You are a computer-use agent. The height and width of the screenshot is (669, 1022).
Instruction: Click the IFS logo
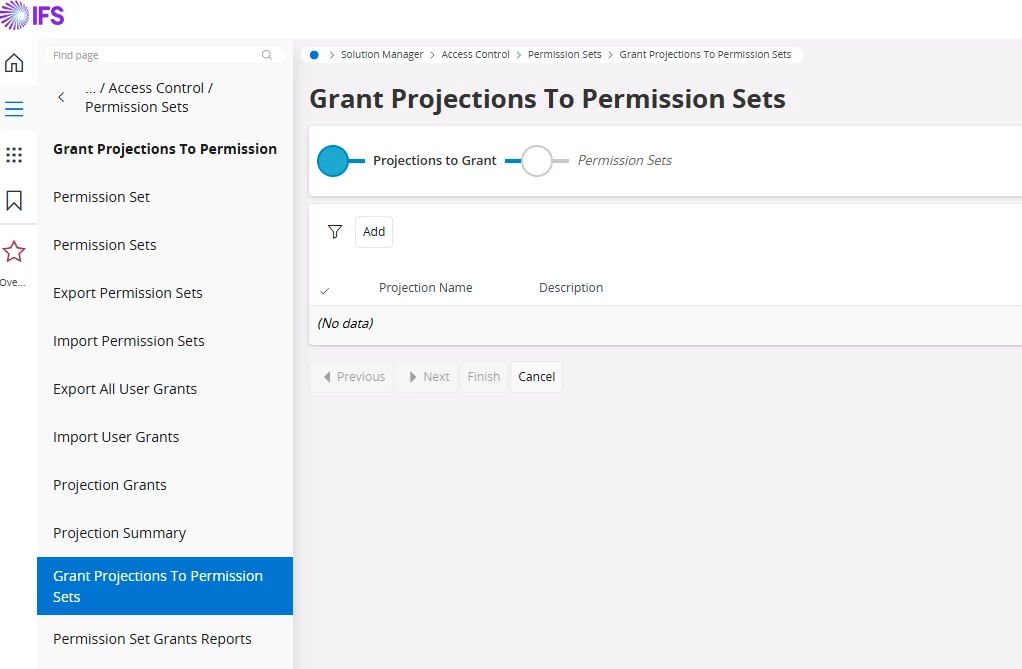click(x=32, y=15)
